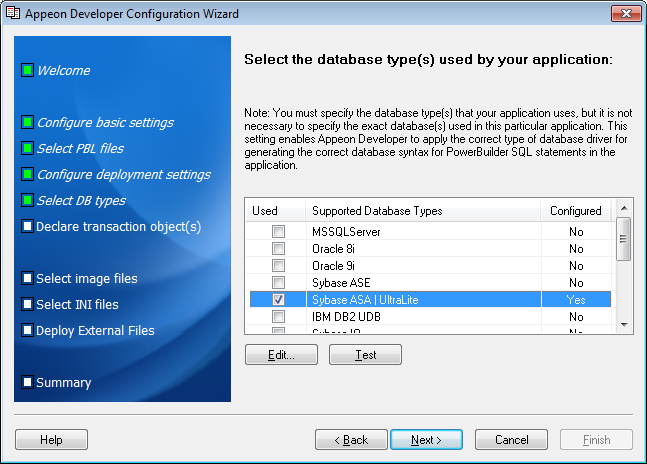The image size is (647, 464).
Task: Click green step marker beside Welcome
Action: (x=28, y=70)
